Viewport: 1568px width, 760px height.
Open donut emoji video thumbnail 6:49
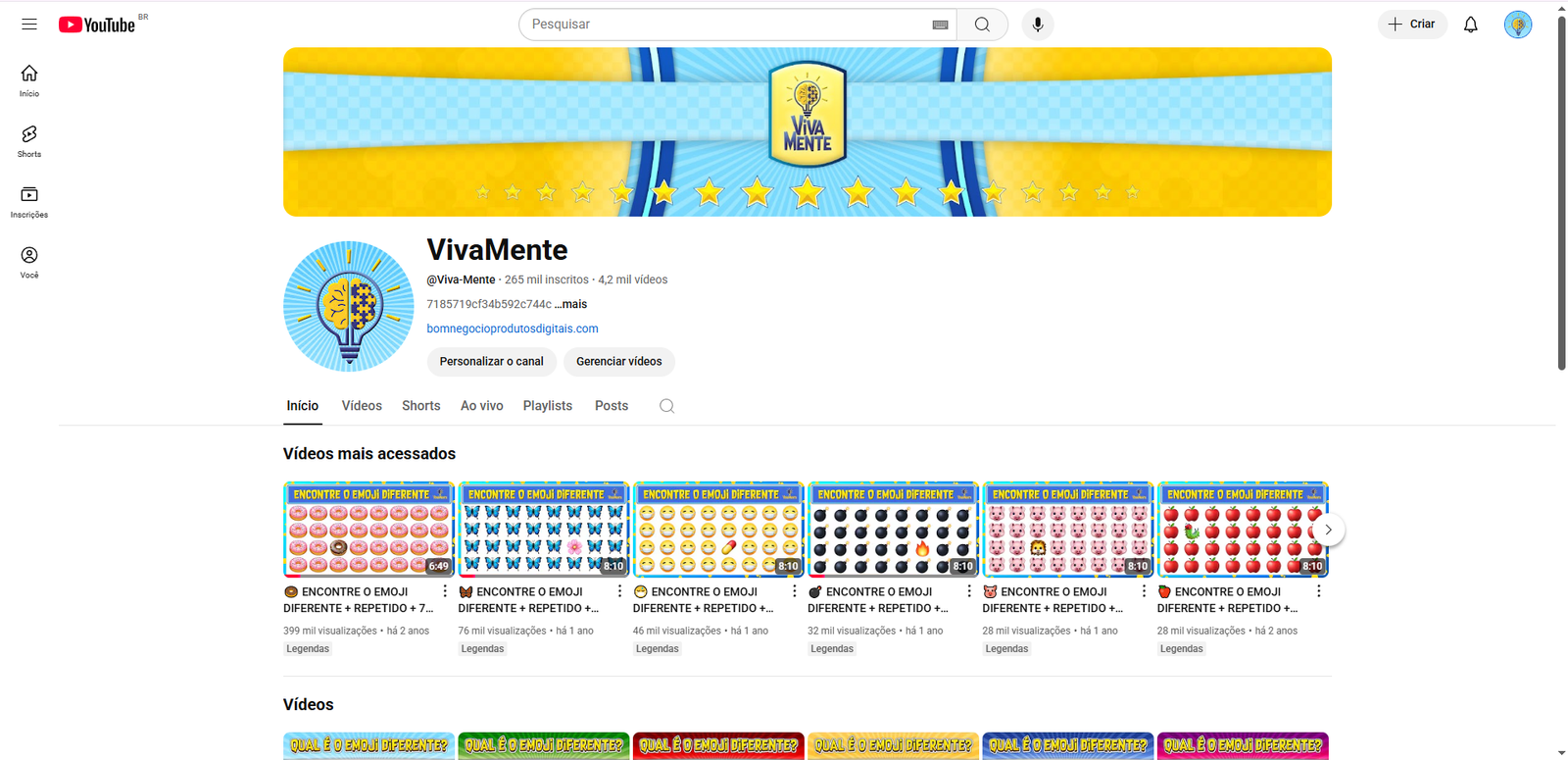click(x=368, y=530)
